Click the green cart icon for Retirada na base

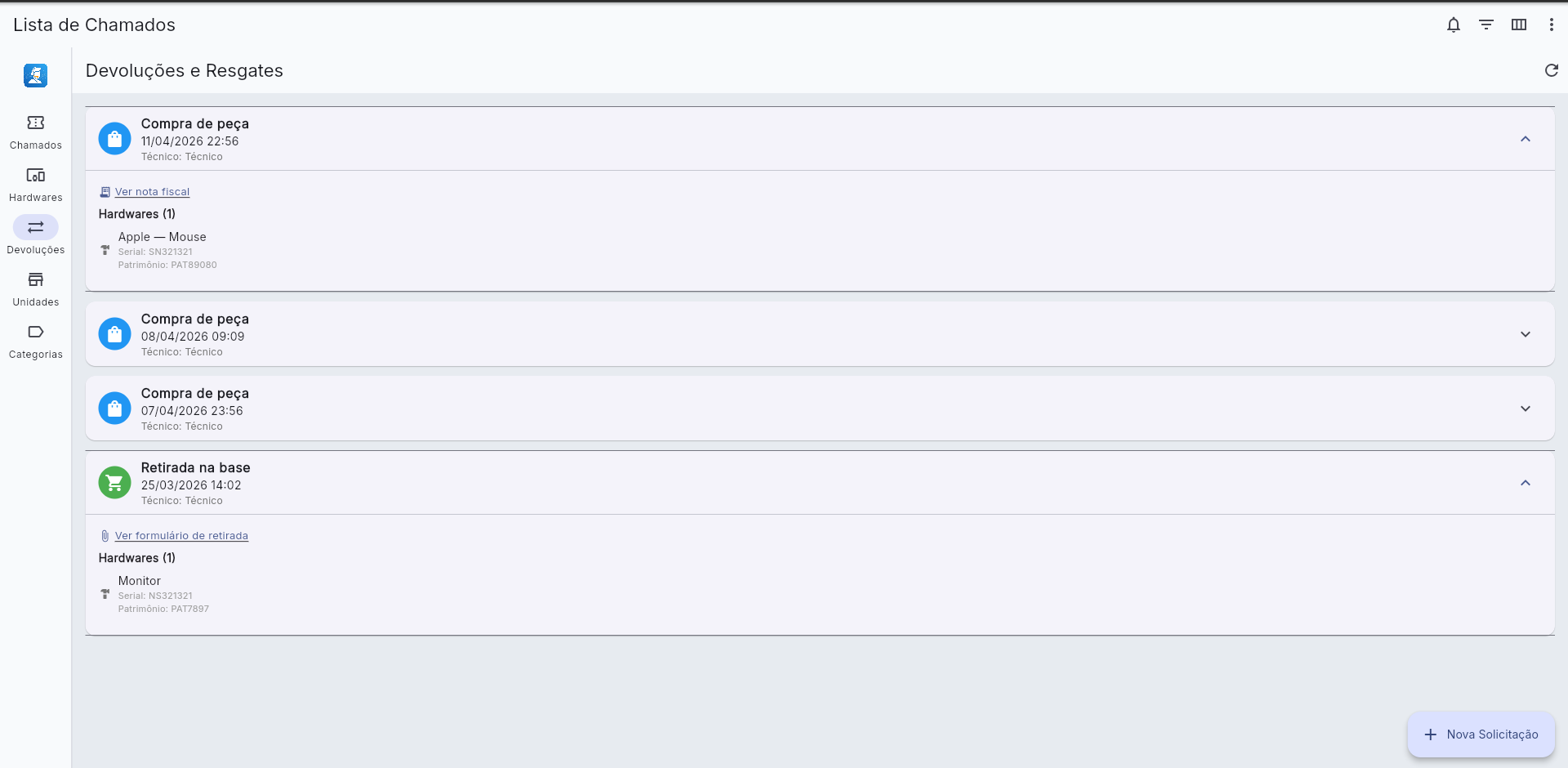coord(115,483)
